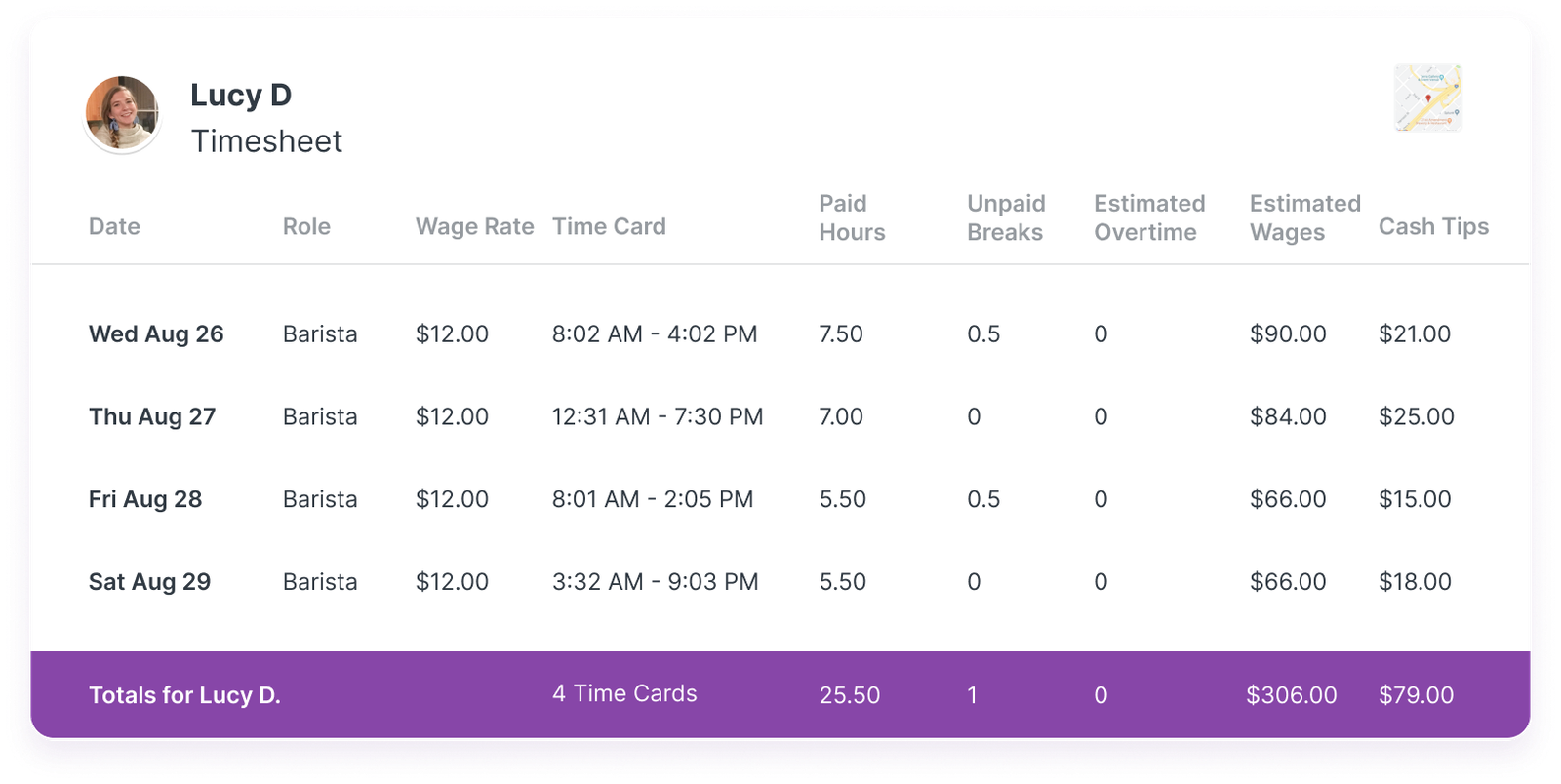This screenshot has height=784, width=1561.
Task: Click the 4 Time Cards total
Action: click(x=624, y=693)
